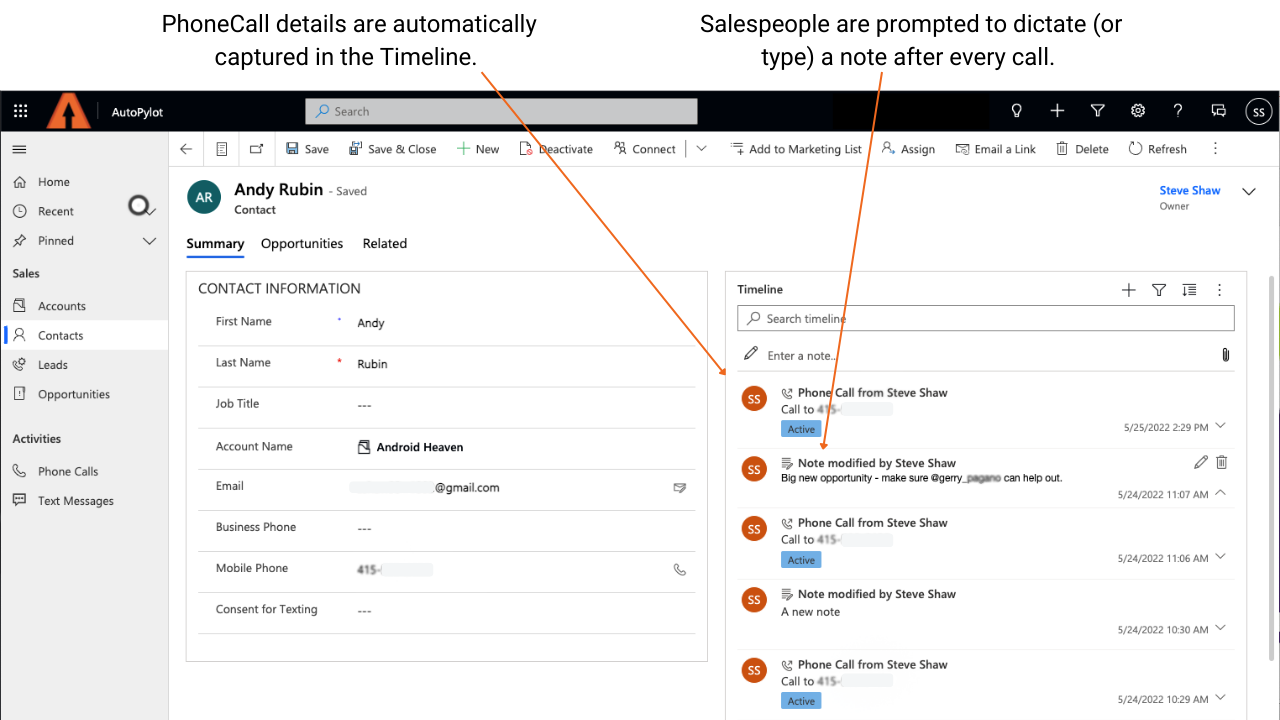1280x720 pixels.
Task: Open the app launcher waffle icon
Action: click(x=21, y=111)
